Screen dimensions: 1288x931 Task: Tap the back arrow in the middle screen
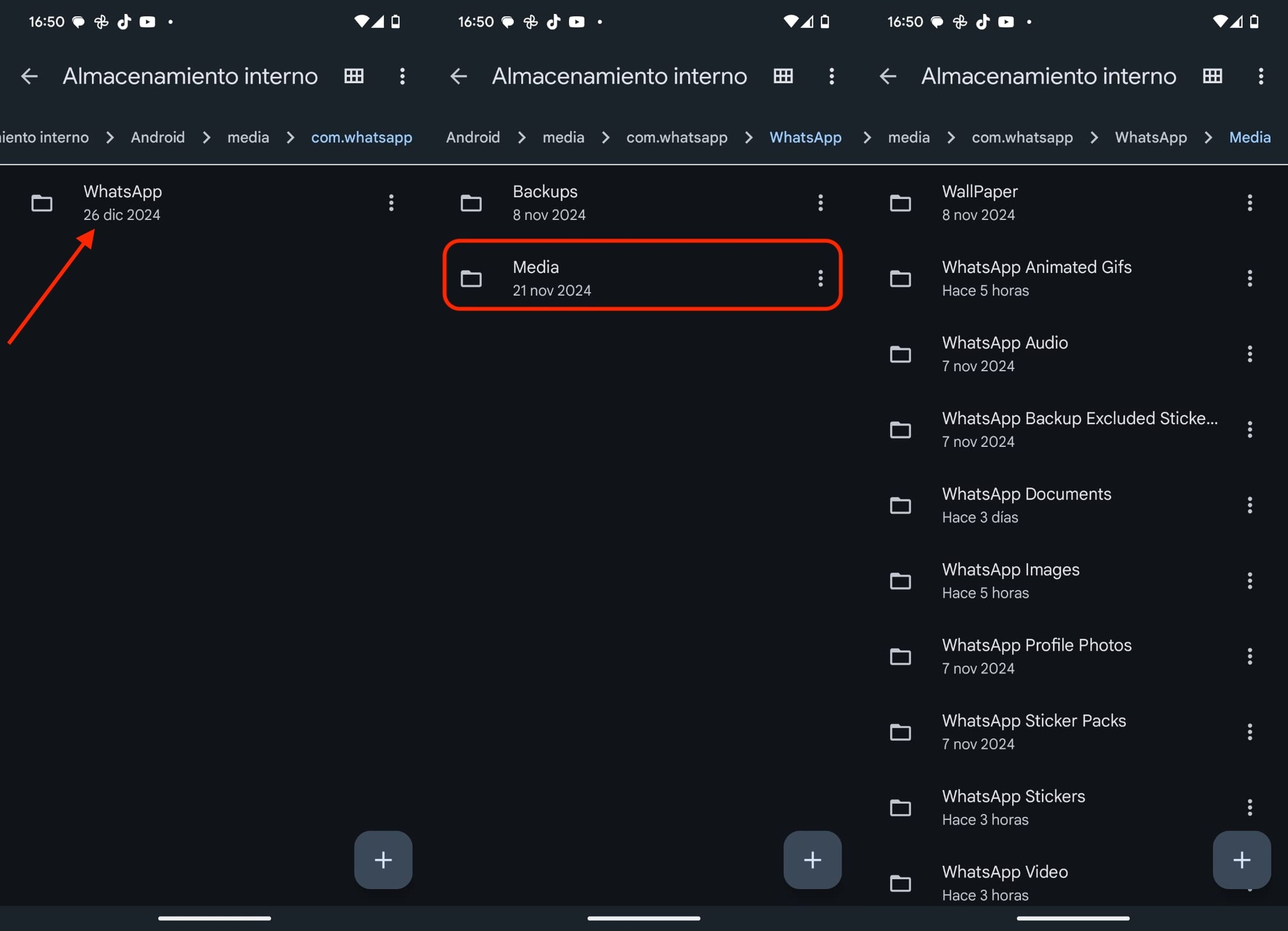click(x=458, y=76)
